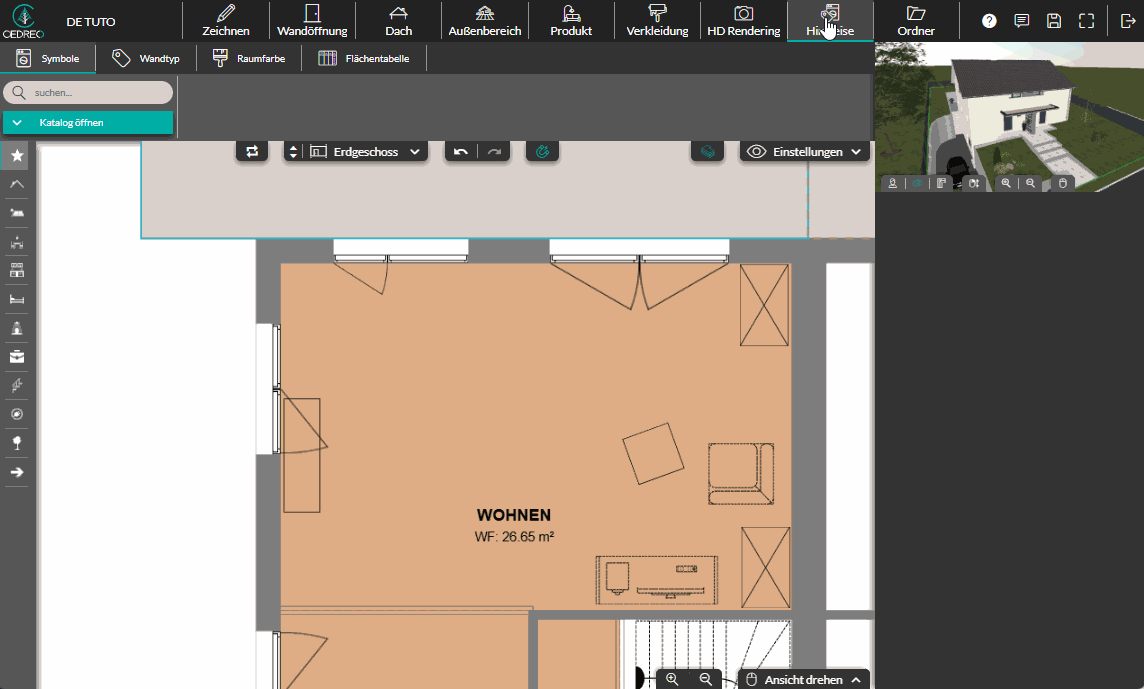Open the help question mark icon
This screenshot has height=689, width=1144.
pos(989,21)
